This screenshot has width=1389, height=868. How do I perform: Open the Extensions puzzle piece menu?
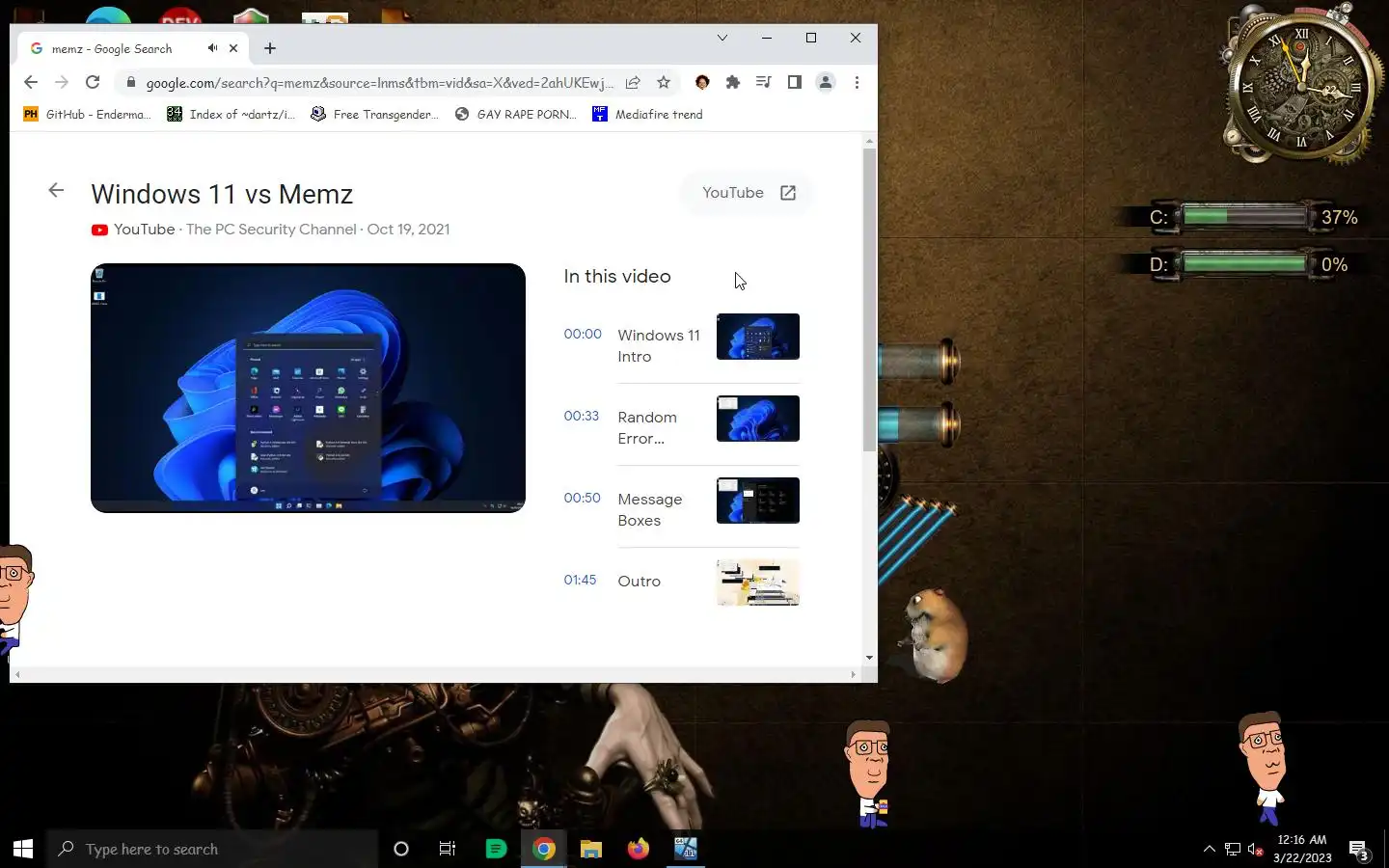coord(733,83)
